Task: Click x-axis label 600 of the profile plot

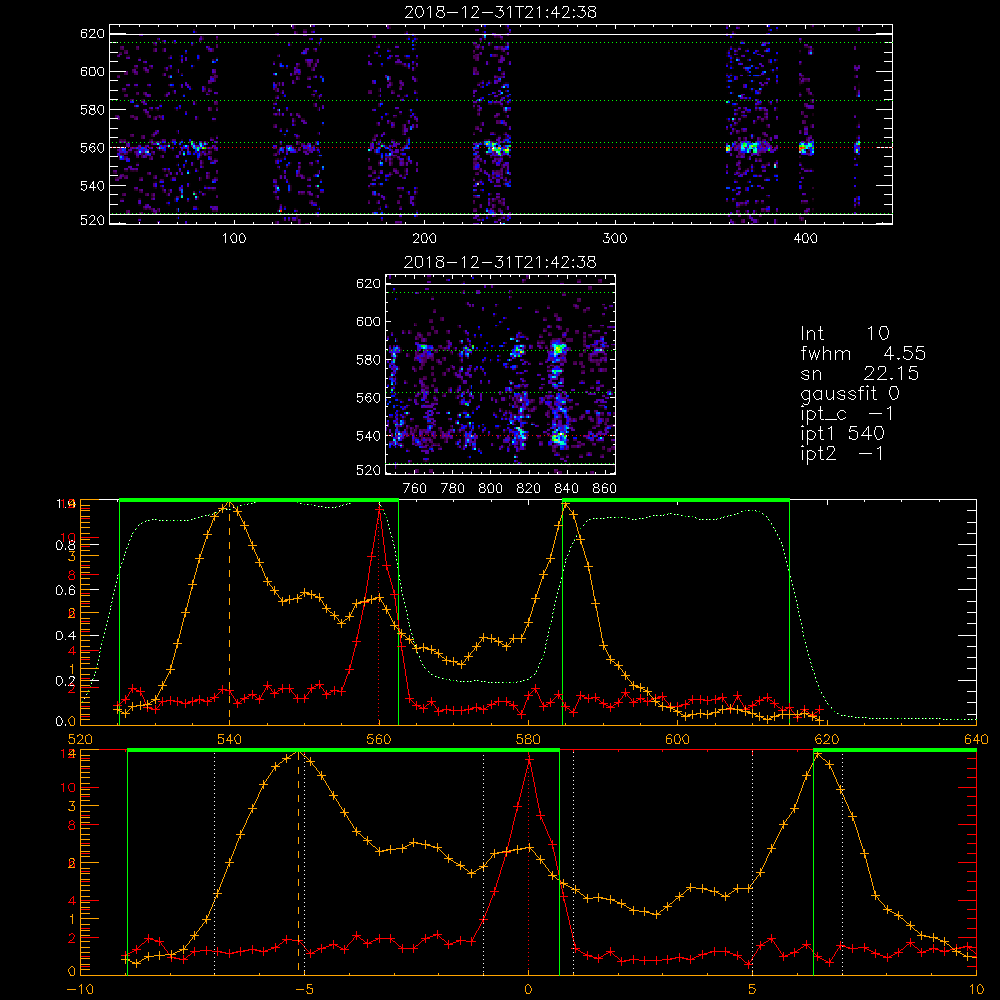Action: tap(677, 739)
